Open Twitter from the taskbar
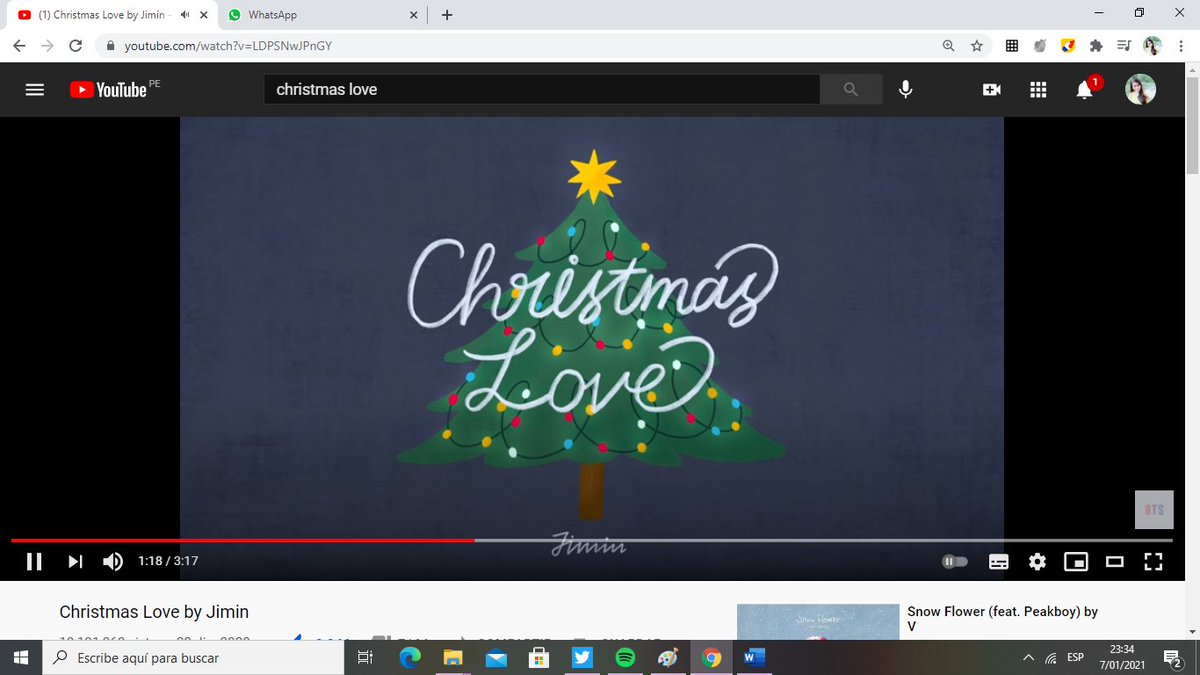Viewport: 1200px width, 675px height. [x=582, y=657]
